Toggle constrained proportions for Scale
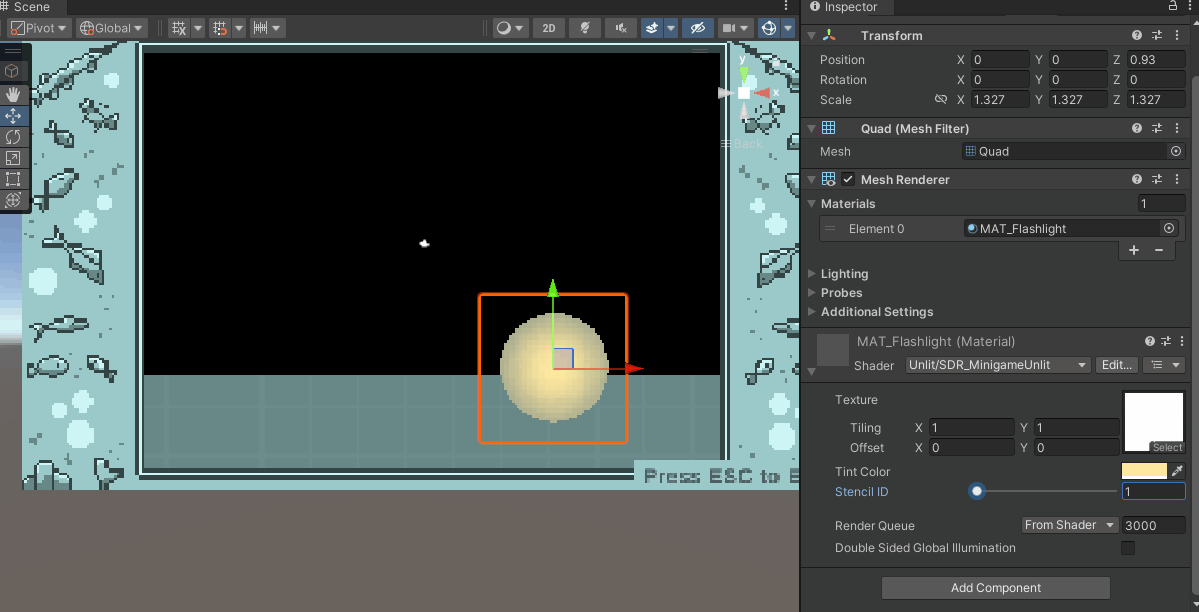The width and height of the screenshot is (1199, 612). coord(941,99)
